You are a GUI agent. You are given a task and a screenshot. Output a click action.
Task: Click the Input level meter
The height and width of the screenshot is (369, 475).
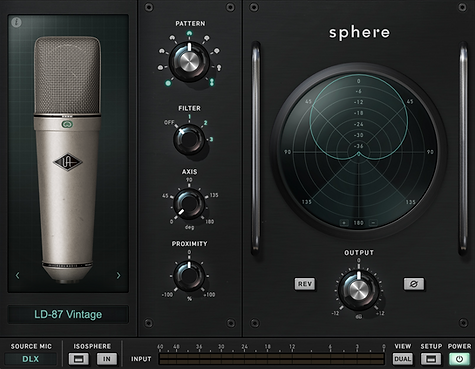(272, 359)
